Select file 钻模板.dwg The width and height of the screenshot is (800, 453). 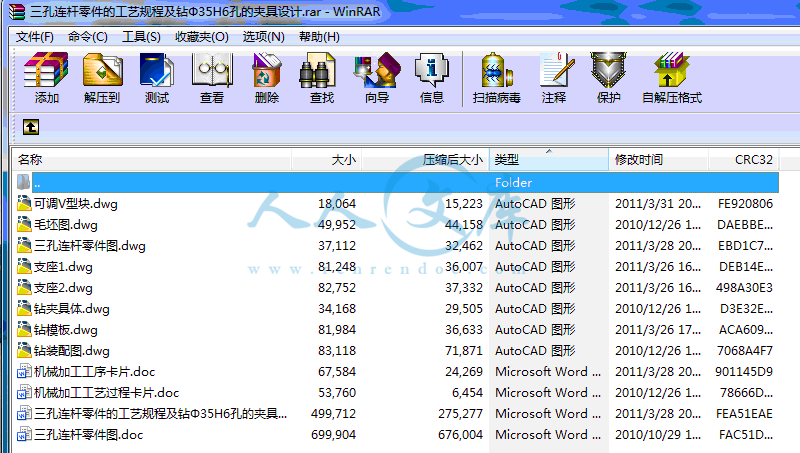point(65,330)
